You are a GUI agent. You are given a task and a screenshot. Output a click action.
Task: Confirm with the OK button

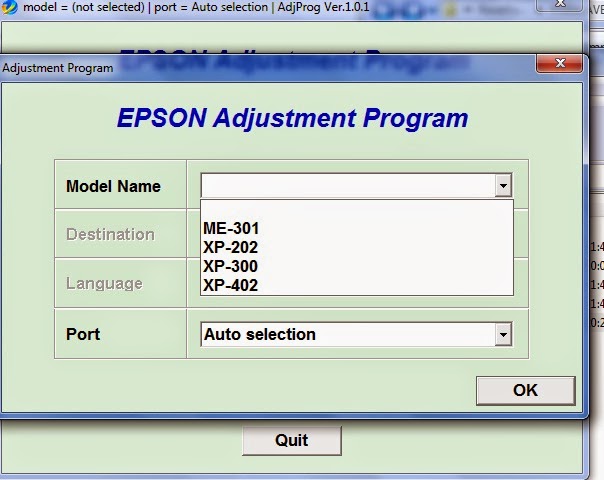(526, 391)
